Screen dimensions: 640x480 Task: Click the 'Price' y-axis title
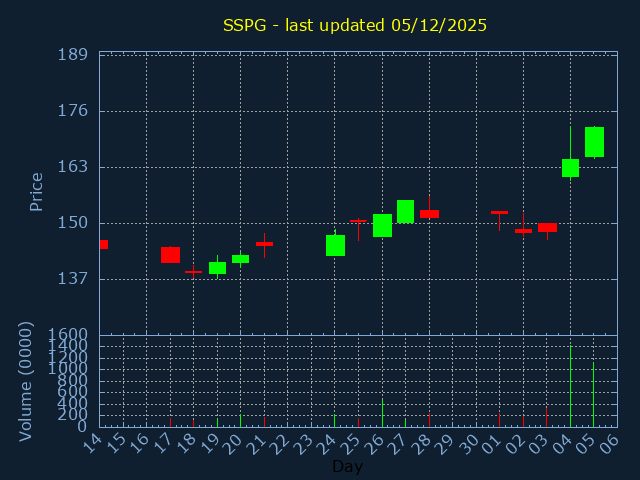pos(37,191)
